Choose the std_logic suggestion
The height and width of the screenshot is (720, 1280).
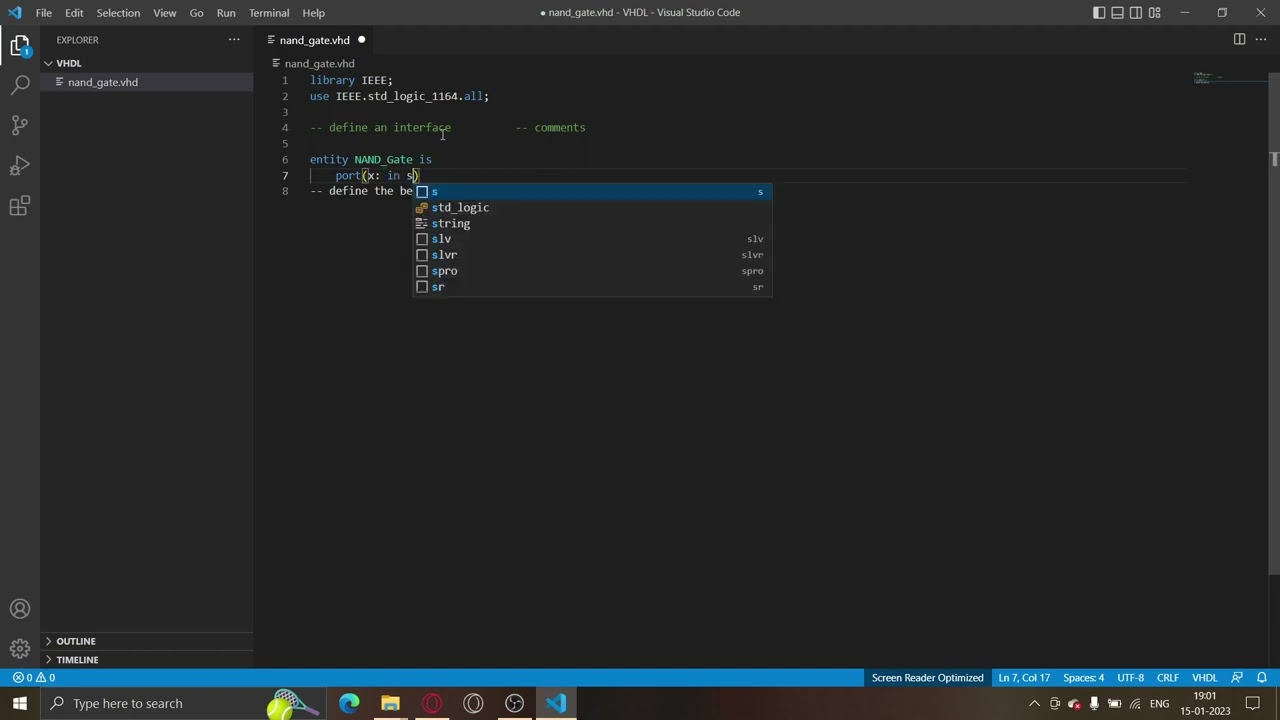[x=592, y=207]
